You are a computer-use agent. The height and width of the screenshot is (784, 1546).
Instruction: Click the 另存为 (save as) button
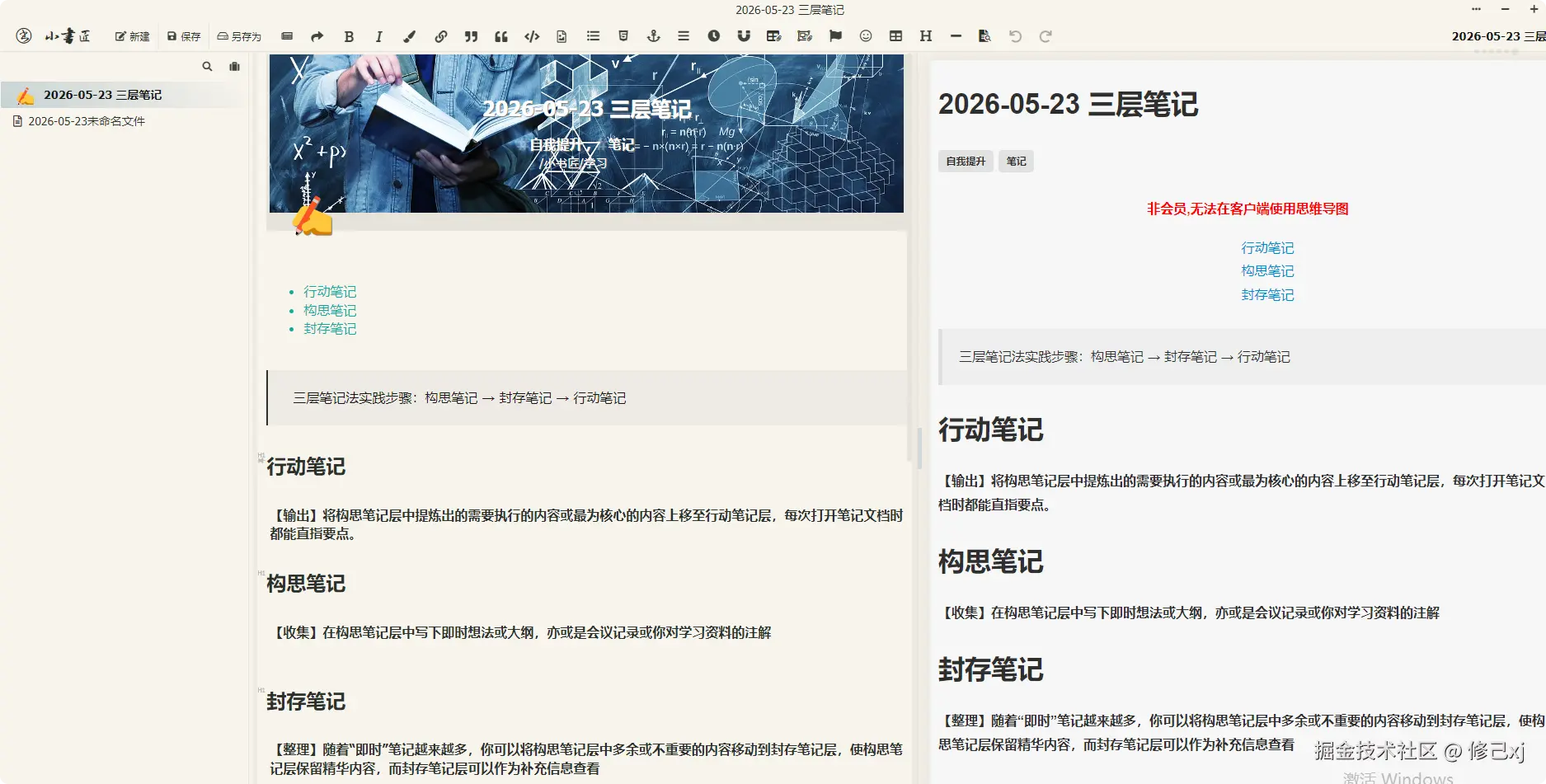point(239,36)
